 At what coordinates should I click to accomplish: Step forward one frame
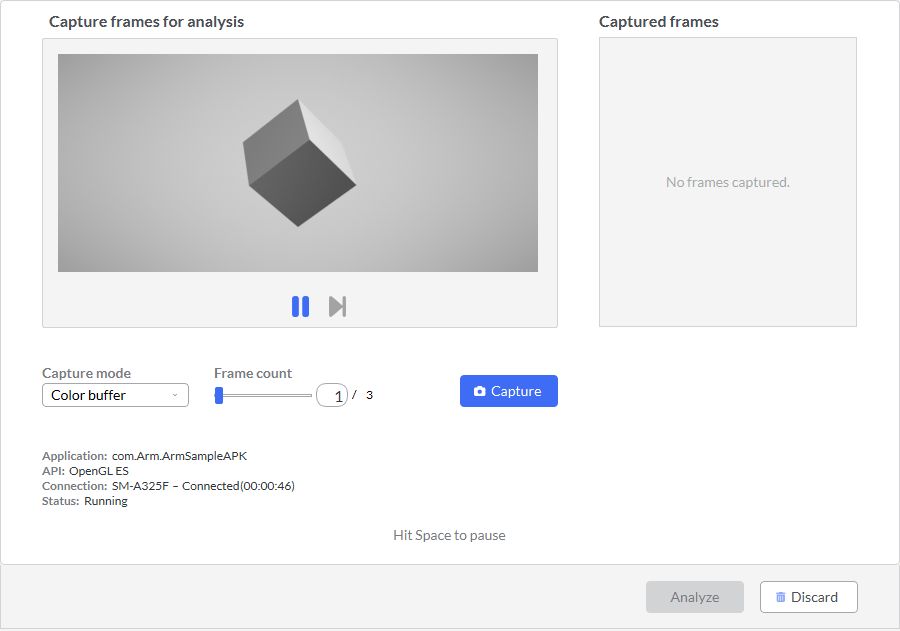[x=338, y=307]
